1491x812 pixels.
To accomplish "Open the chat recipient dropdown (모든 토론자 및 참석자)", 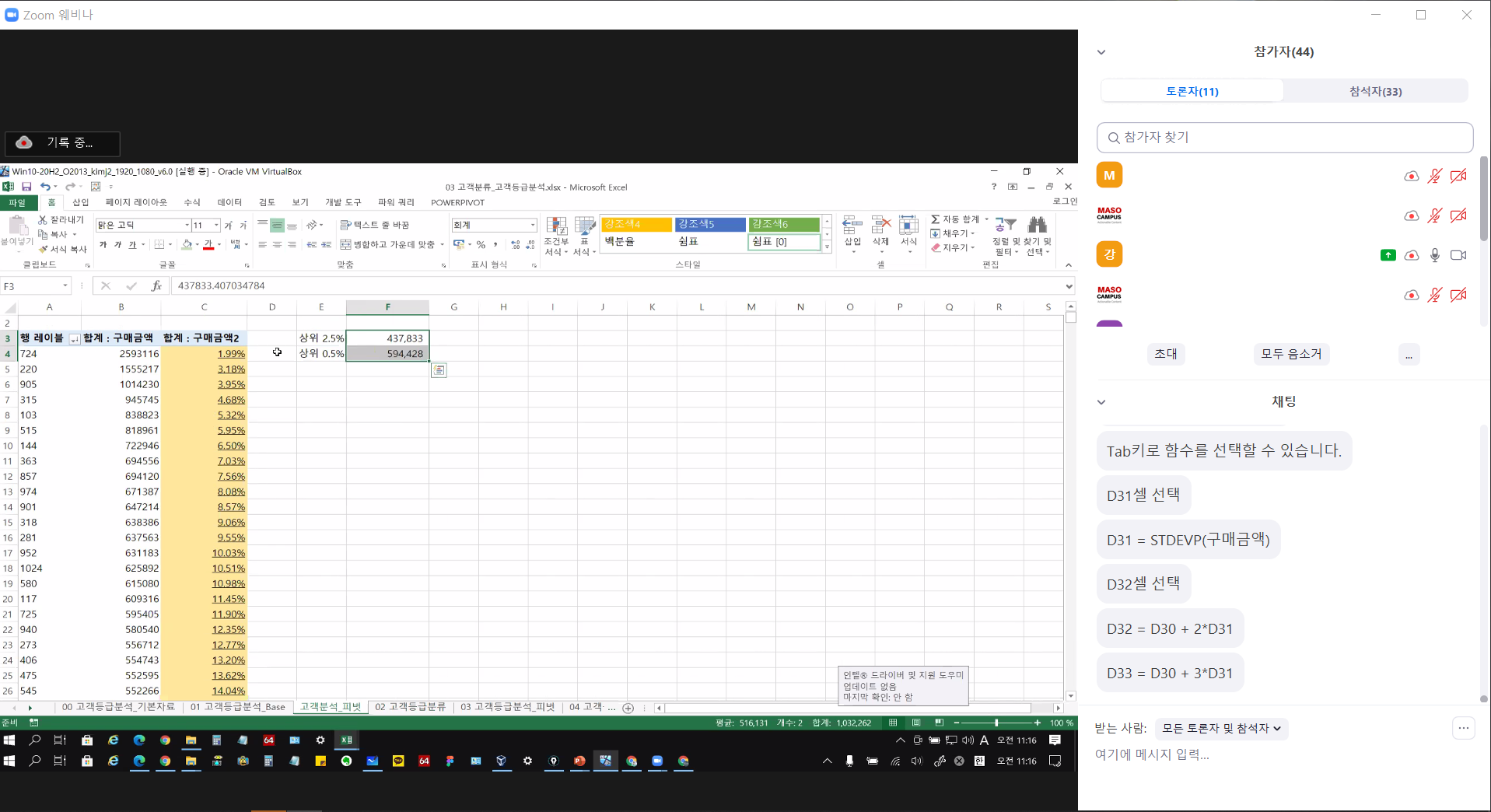I will pos(1221,728).
